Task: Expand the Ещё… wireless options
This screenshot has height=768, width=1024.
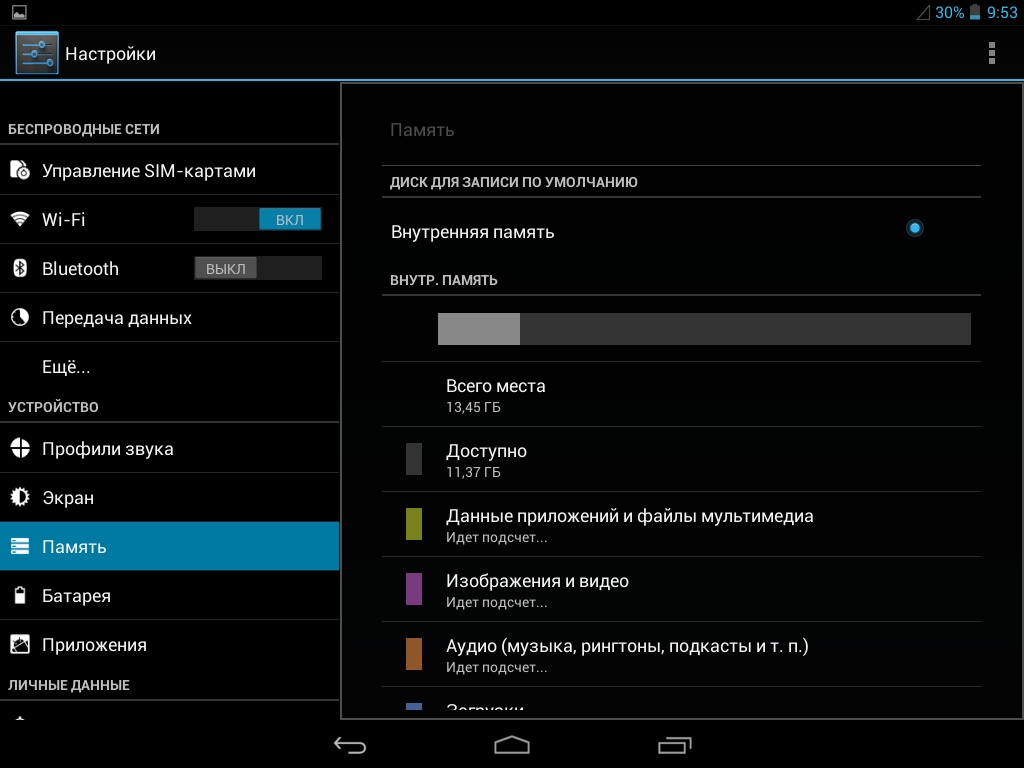Action: (66, 367)
